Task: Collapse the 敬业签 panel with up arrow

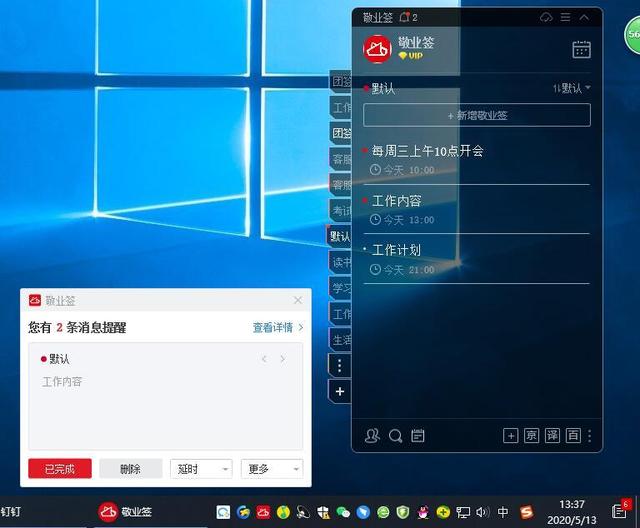Action: tap(584, 17)
